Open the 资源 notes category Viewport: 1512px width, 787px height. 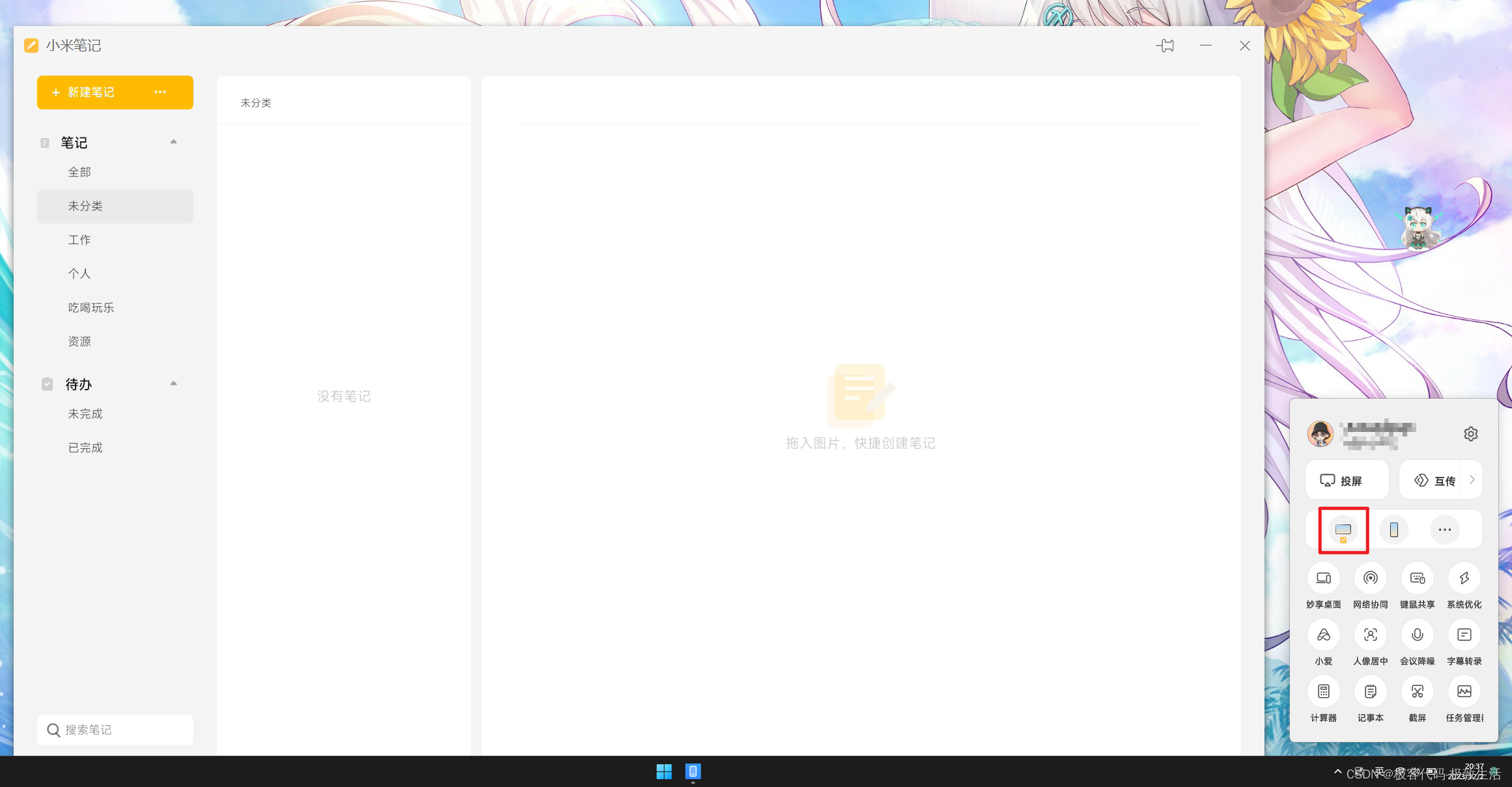[x=115, y=341]
